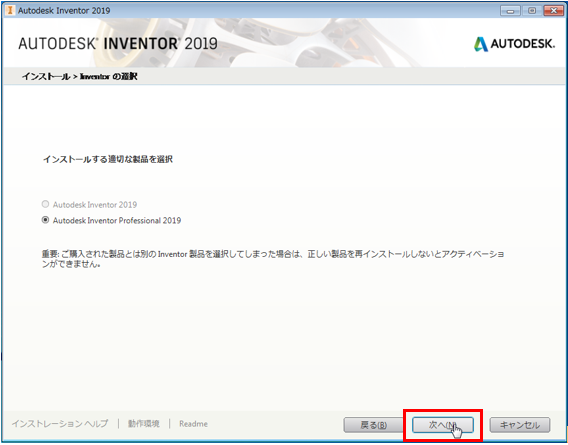568x445 pixels.
Task: Close the installer window
Action: coord(554,11)
